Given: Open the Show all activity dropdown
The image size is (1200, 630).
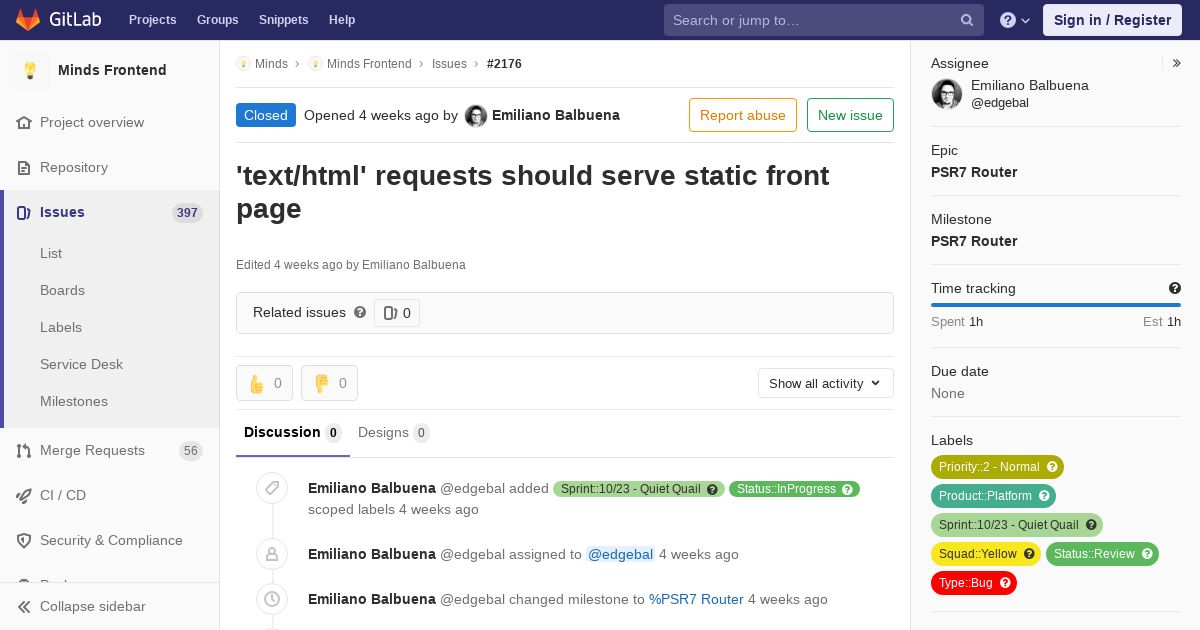Looking at the screenshot, I should (825, 383).
